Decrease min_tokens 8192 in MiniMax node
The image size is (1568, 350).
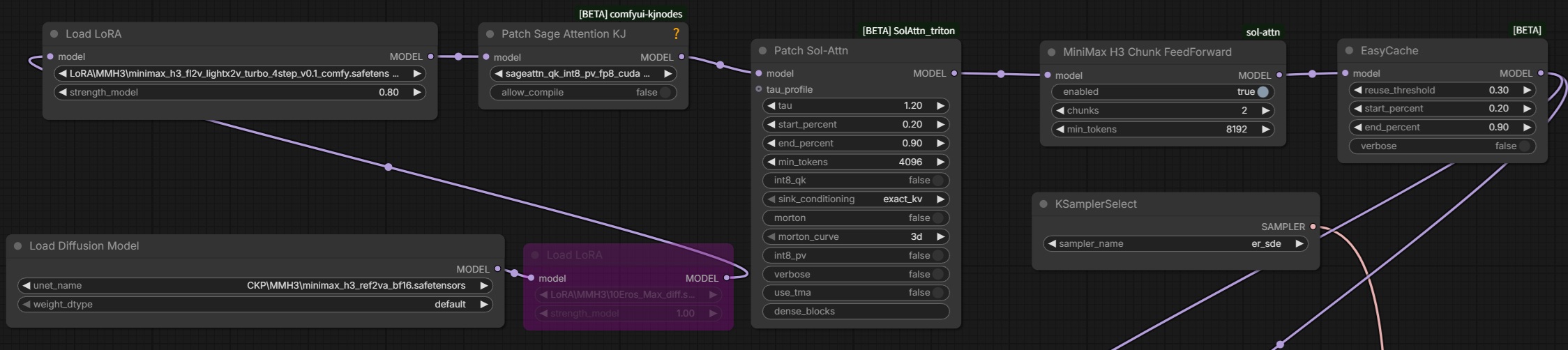tap(1060, 129)
